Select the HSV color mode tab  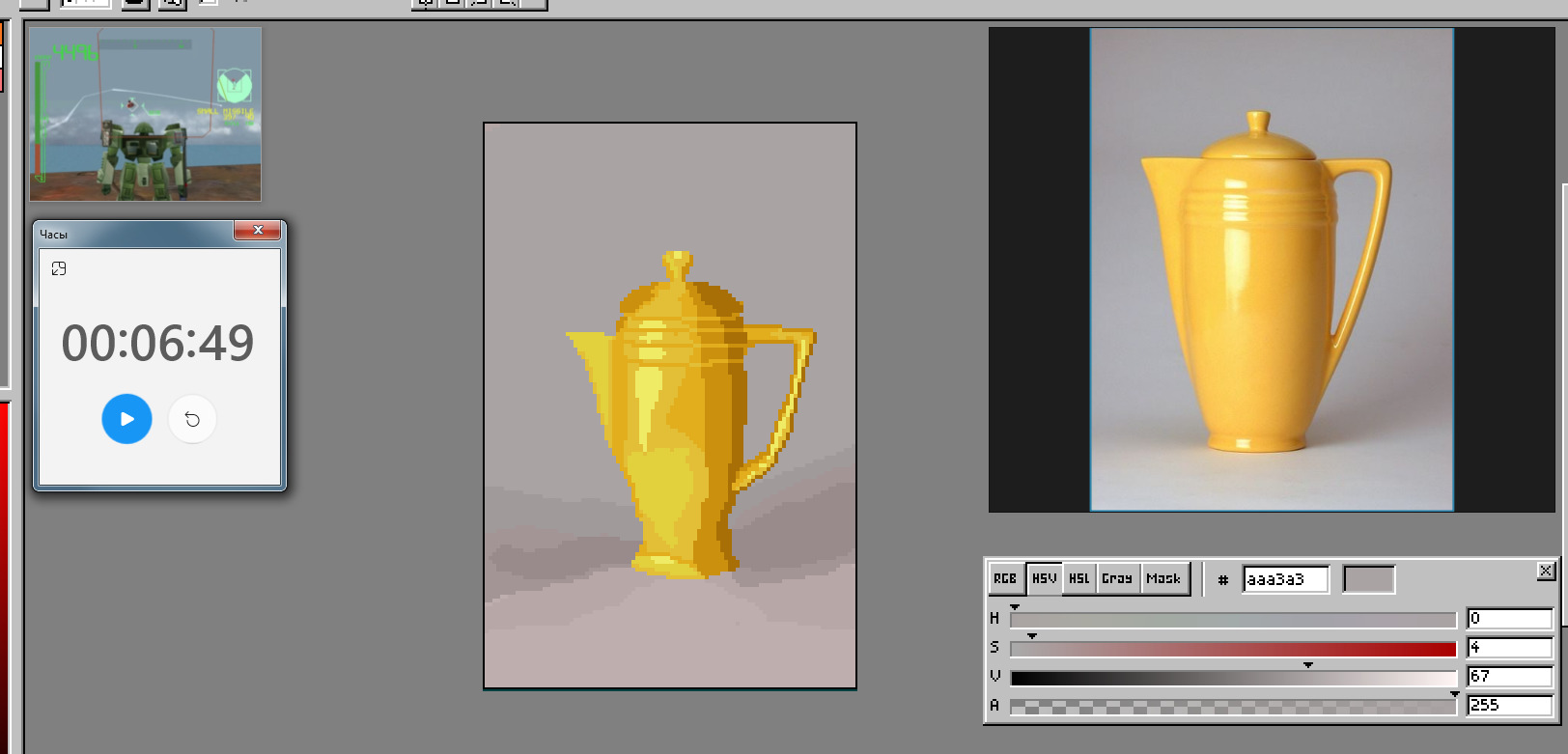1044,578
